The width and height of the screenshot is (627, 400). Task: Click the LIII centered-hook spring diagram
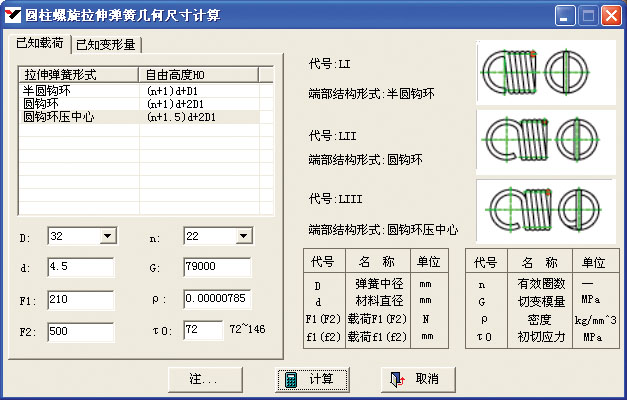point(538,209)
